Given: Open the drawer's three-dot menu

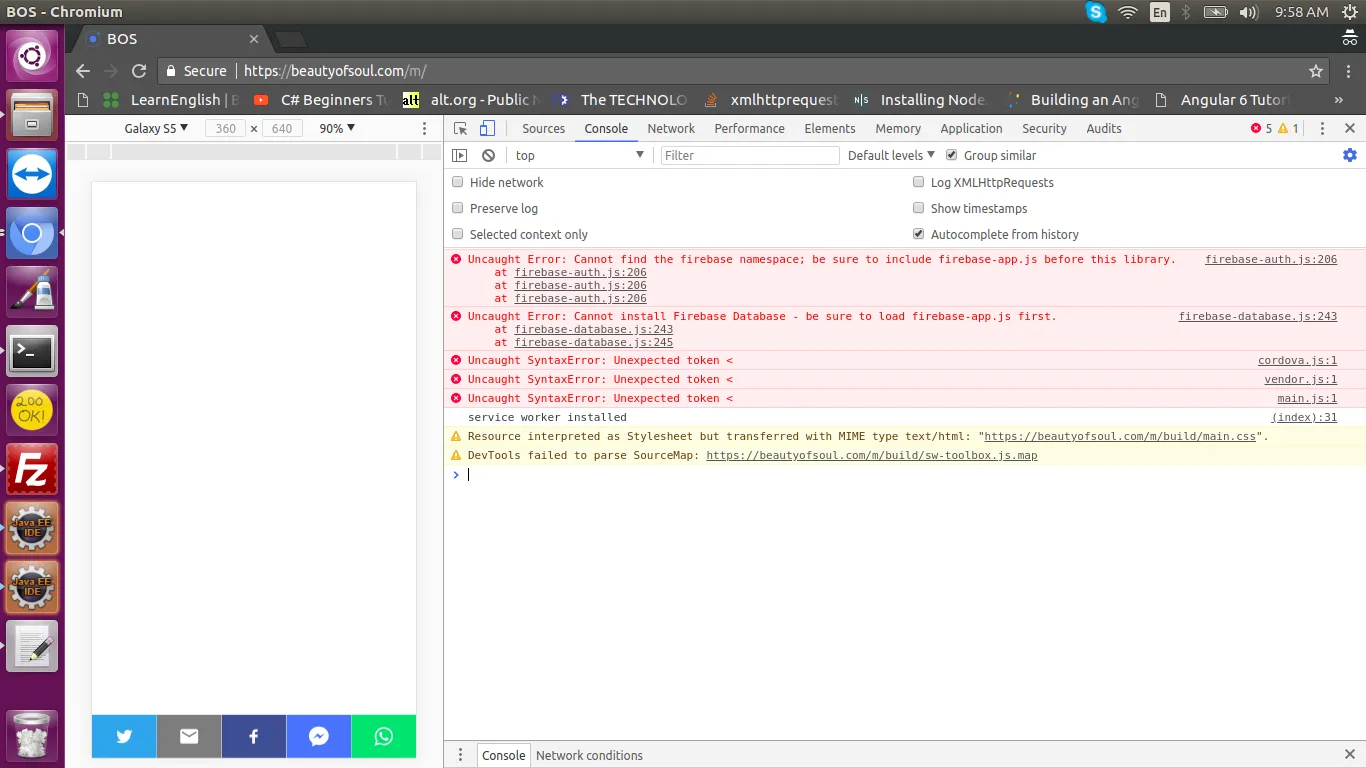Looking at the screenshot, I should (460, 755).
